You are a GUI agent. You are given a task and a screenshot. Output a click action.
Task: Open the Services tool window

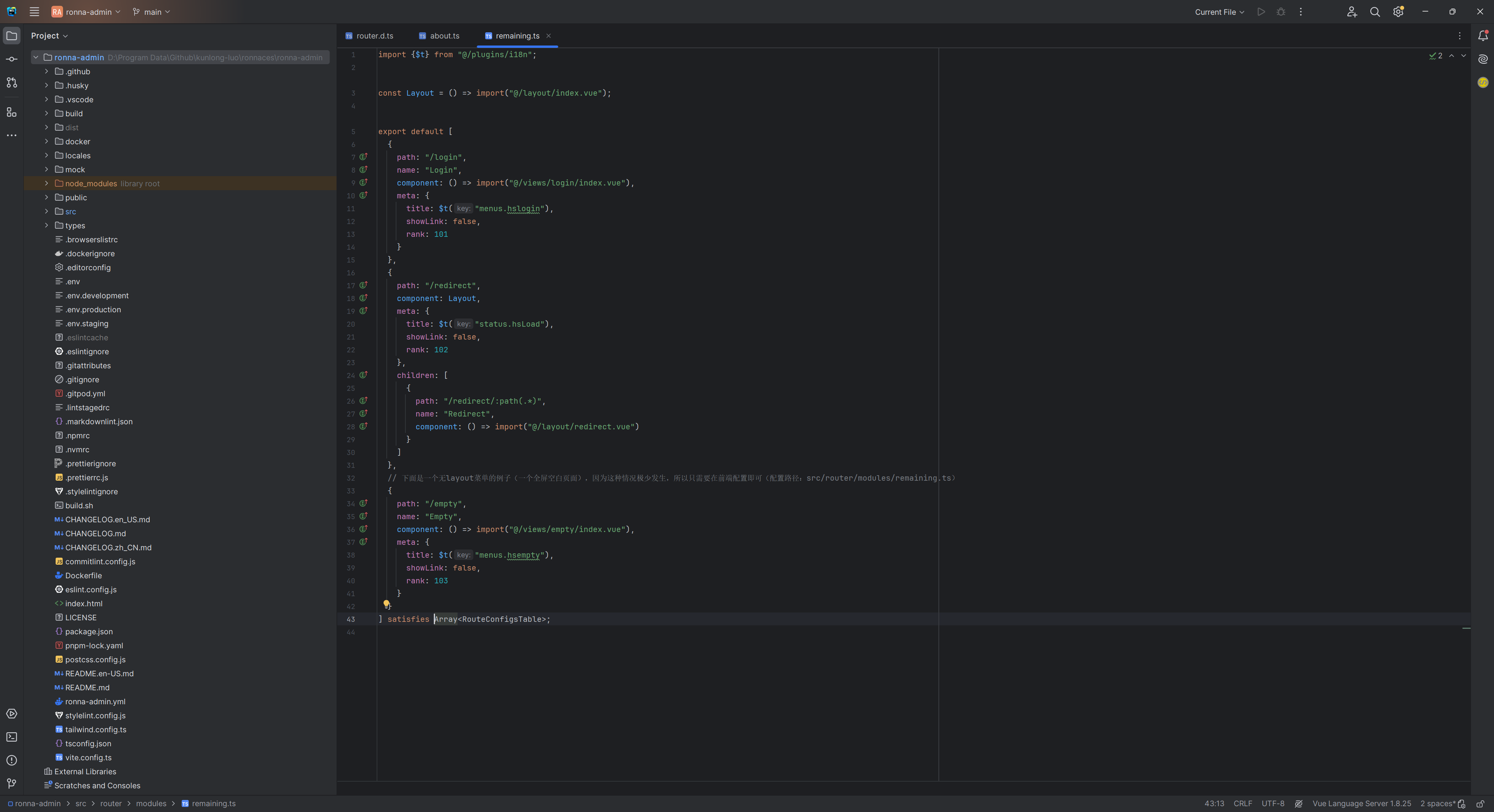[x=12, y=714]
